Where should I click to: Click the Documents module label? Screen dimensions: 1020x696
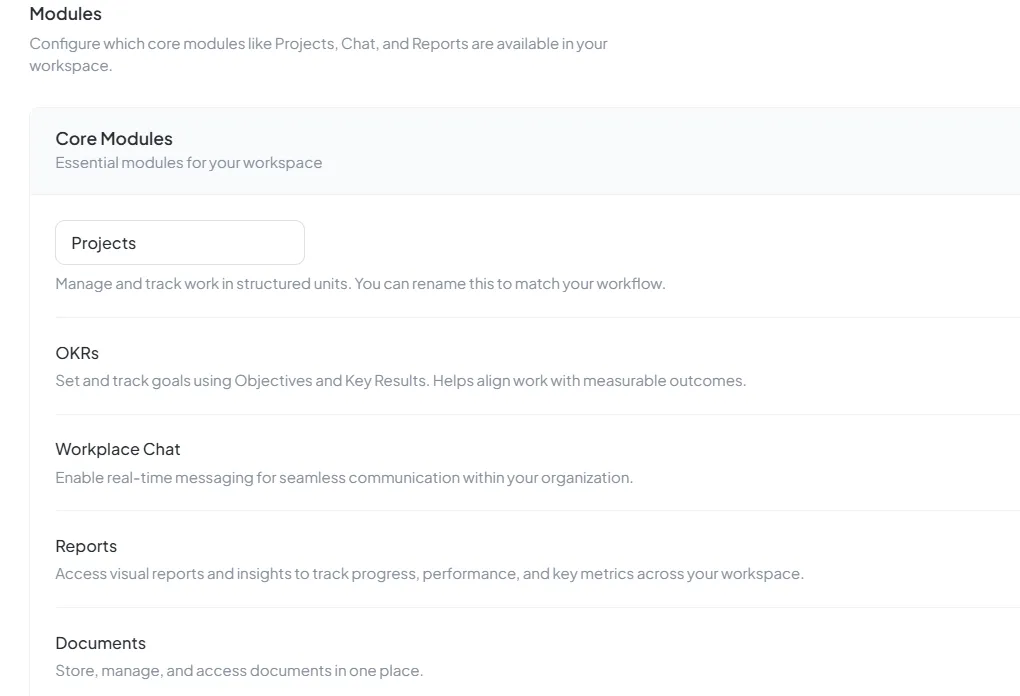[100, 642]
